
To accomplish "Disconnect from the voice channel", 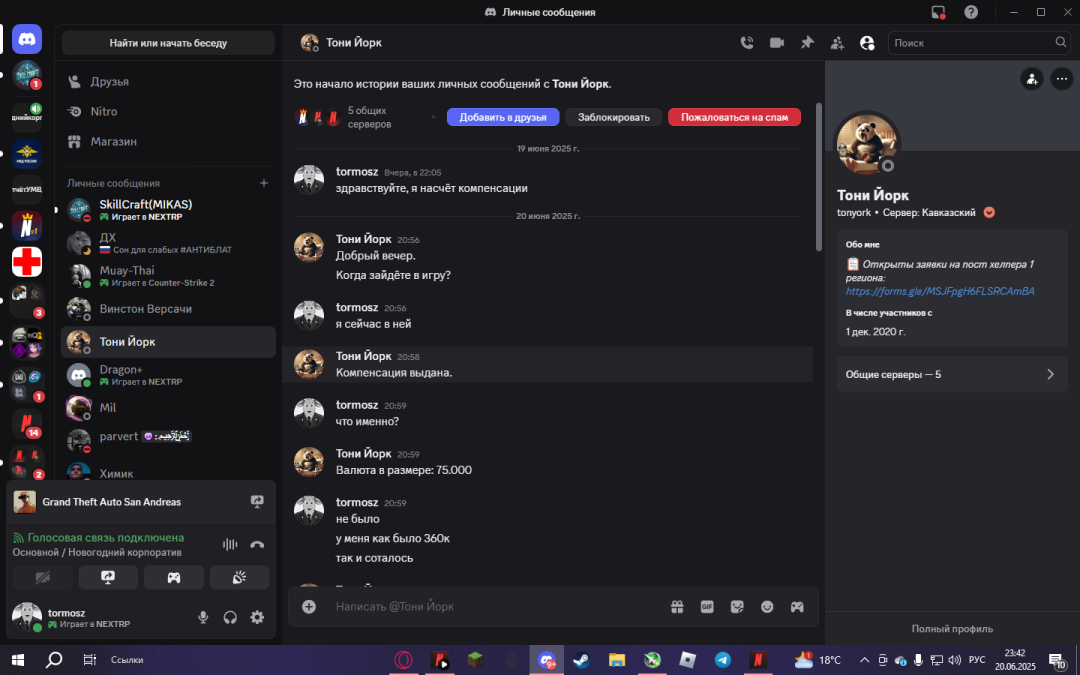I will [x=257, y=544].
